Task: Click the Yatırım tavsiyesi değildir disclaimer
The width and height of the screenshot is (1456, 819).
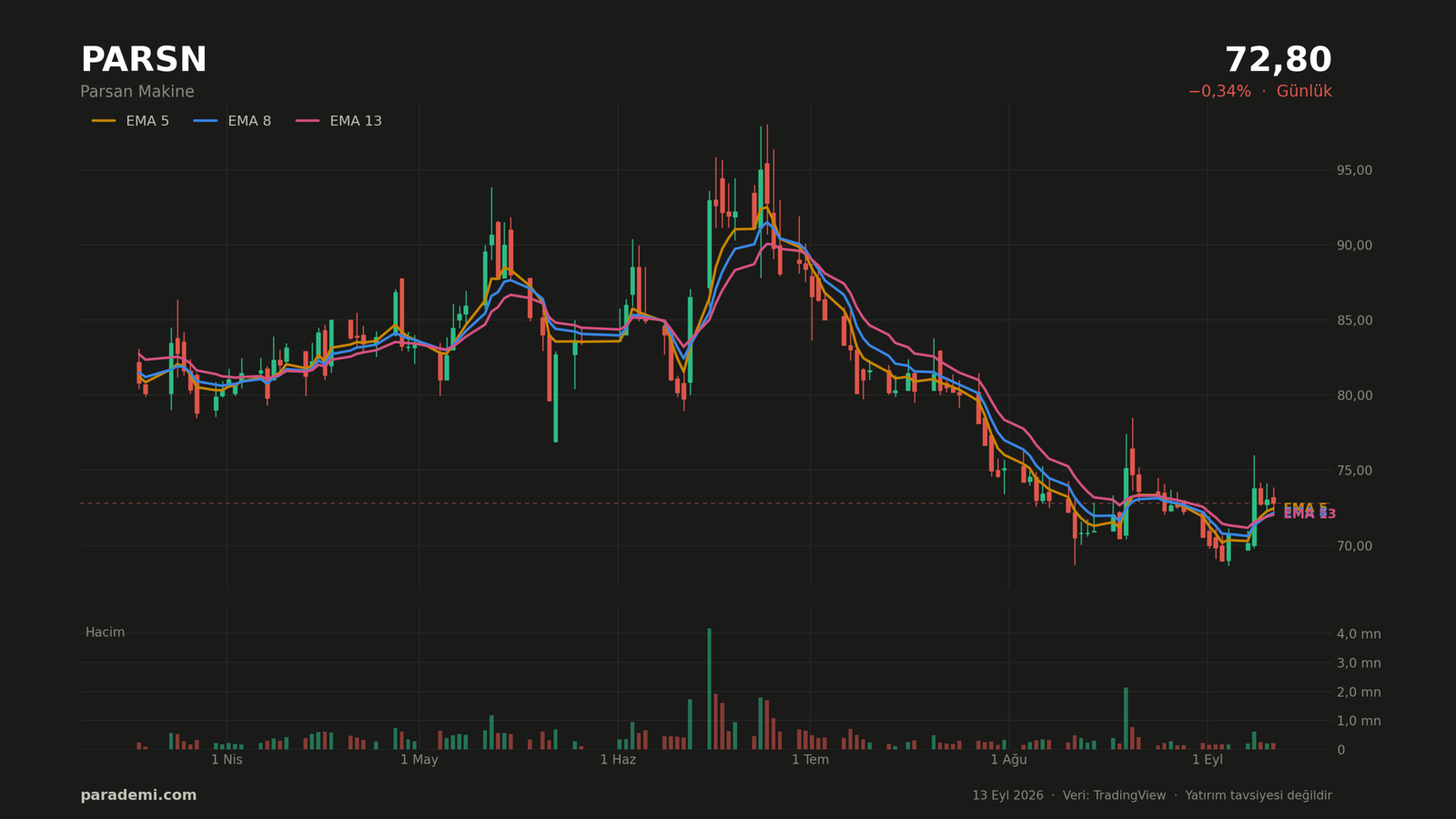Action: coord(1259,795)
